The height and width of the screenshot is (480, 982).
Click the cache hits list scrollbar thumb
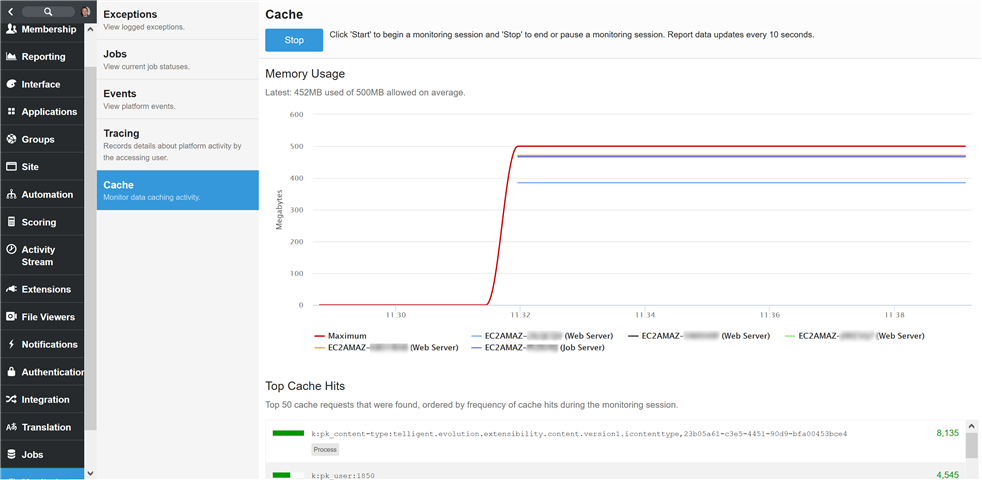coord(971,446)
